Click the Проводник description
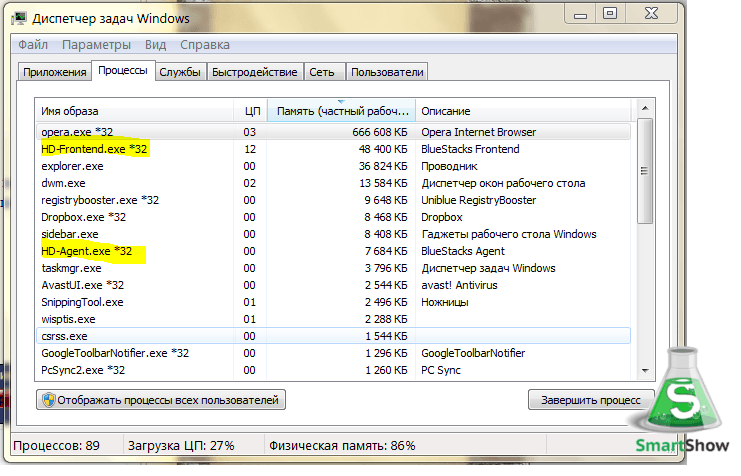This screenshot has height=476, width=741. point(449,166)
